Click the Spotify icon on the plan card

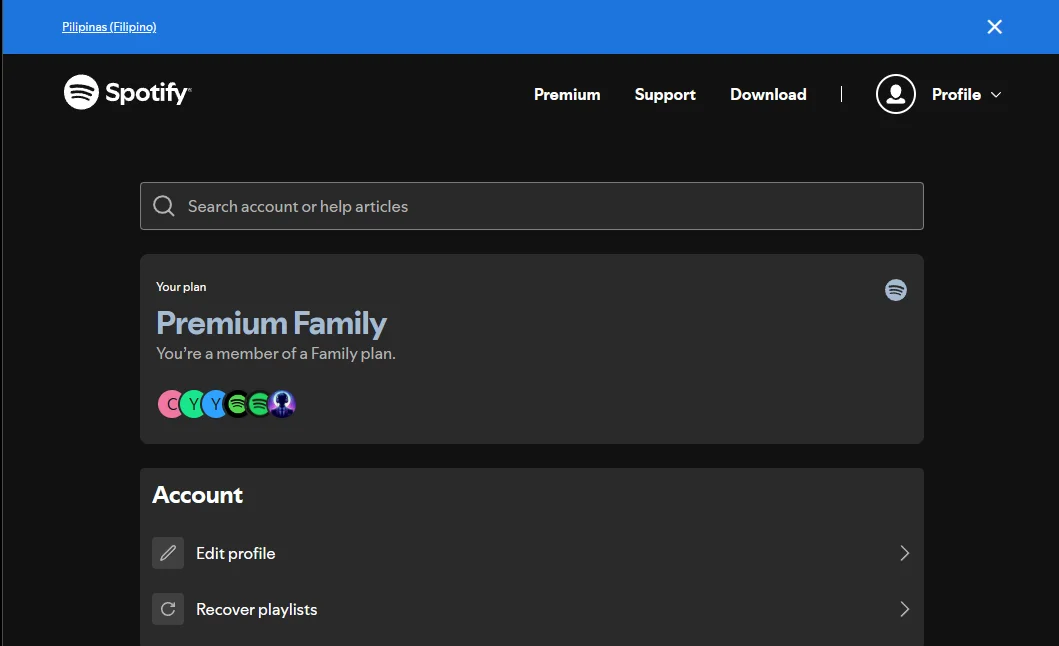[x=896, y=290]
